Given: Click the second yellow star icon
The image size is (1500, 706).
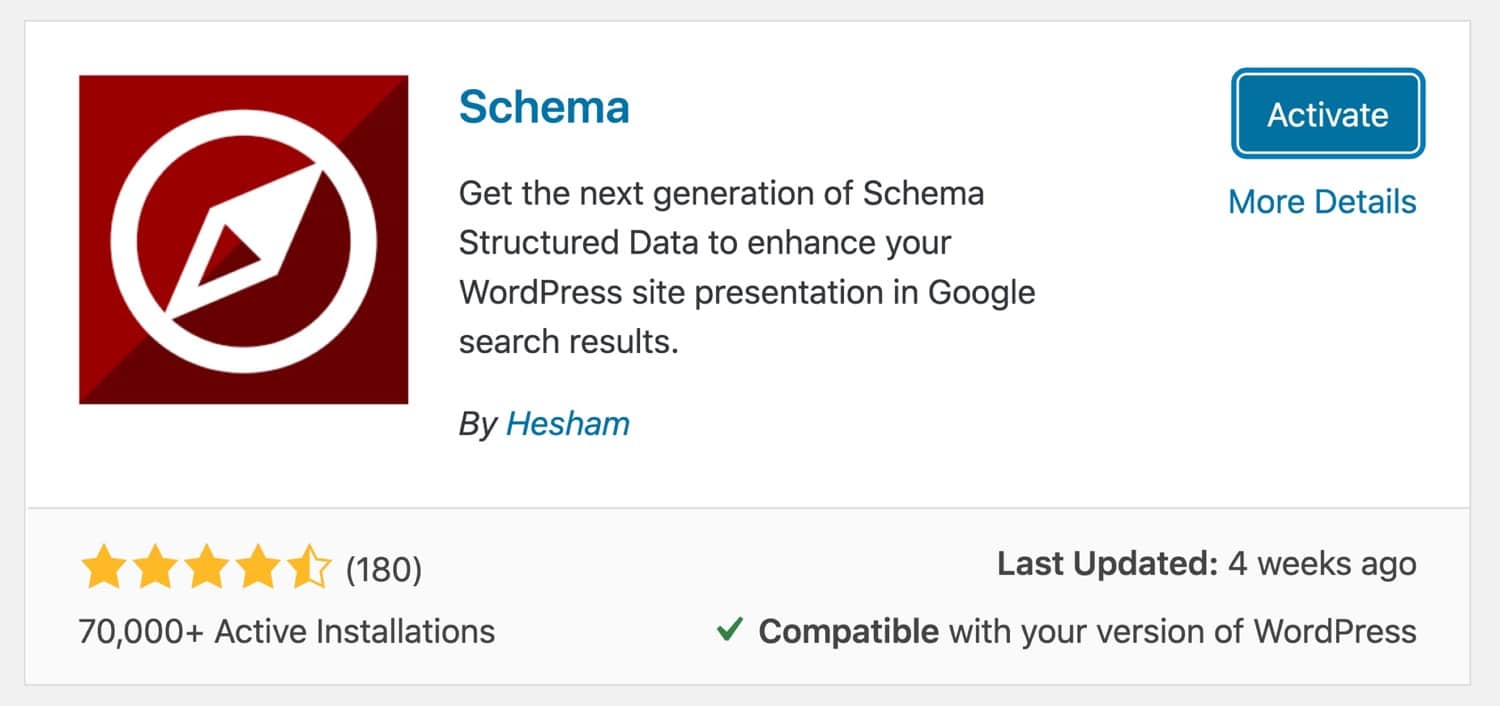Looking at the screenshot, I should tap(154, 565).
